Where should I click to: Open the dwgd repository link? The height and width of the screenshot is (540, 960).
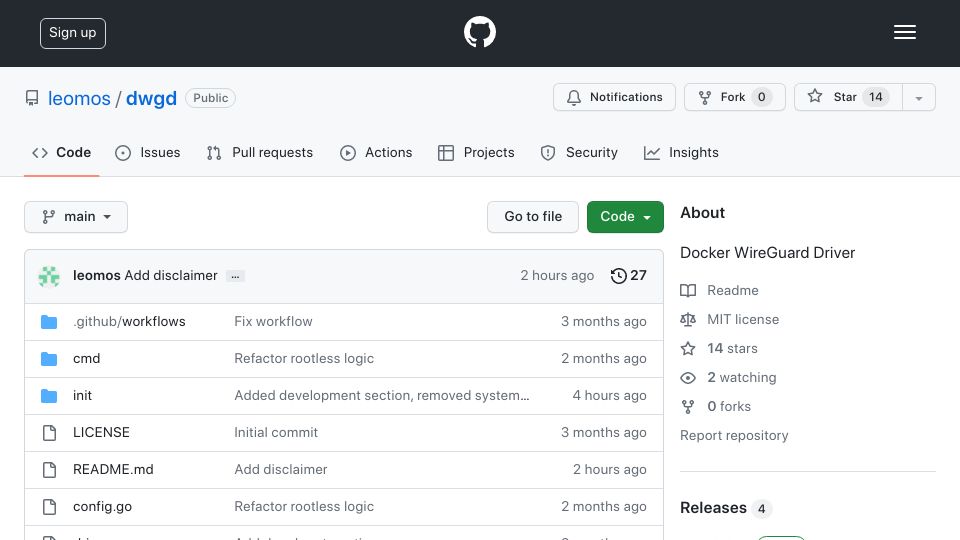tap(151, 98)
